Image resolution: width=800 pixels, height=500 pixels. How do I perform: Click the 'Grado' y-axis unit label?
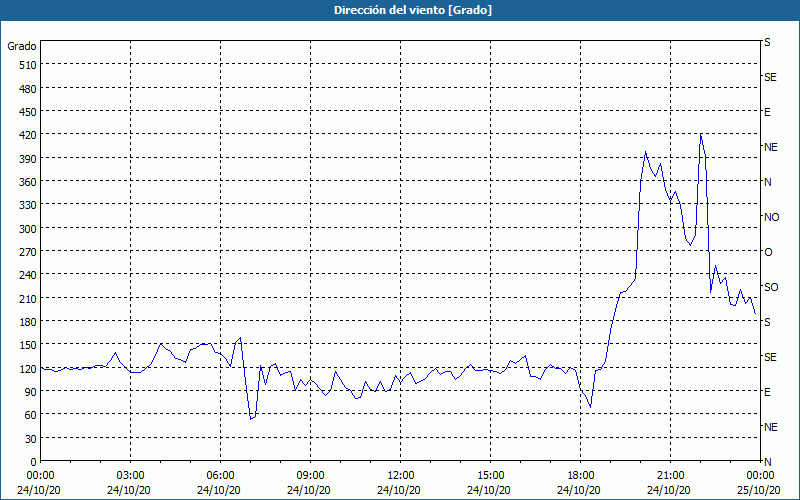(22, 46)
